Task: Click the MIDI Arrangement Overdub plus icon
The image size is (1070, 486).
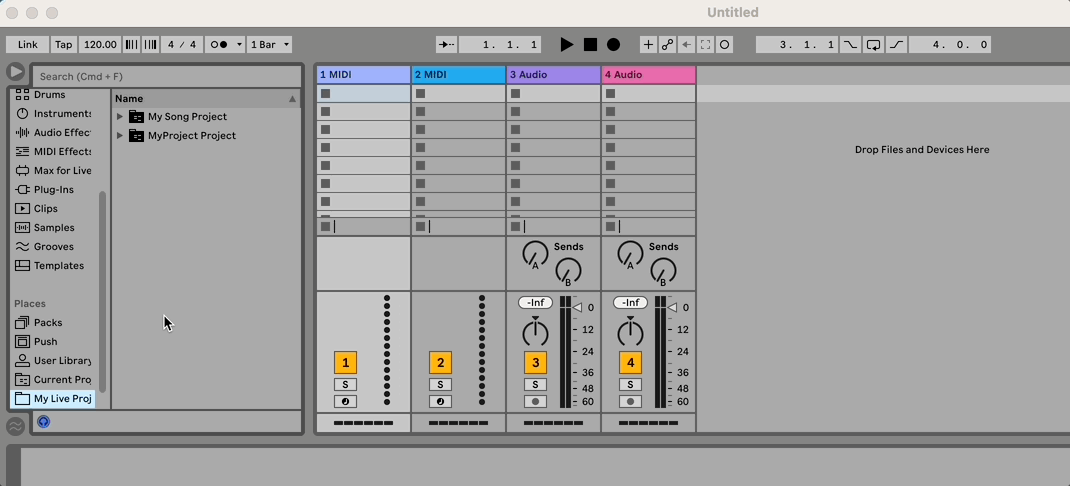Action: (x=648, y=45)
